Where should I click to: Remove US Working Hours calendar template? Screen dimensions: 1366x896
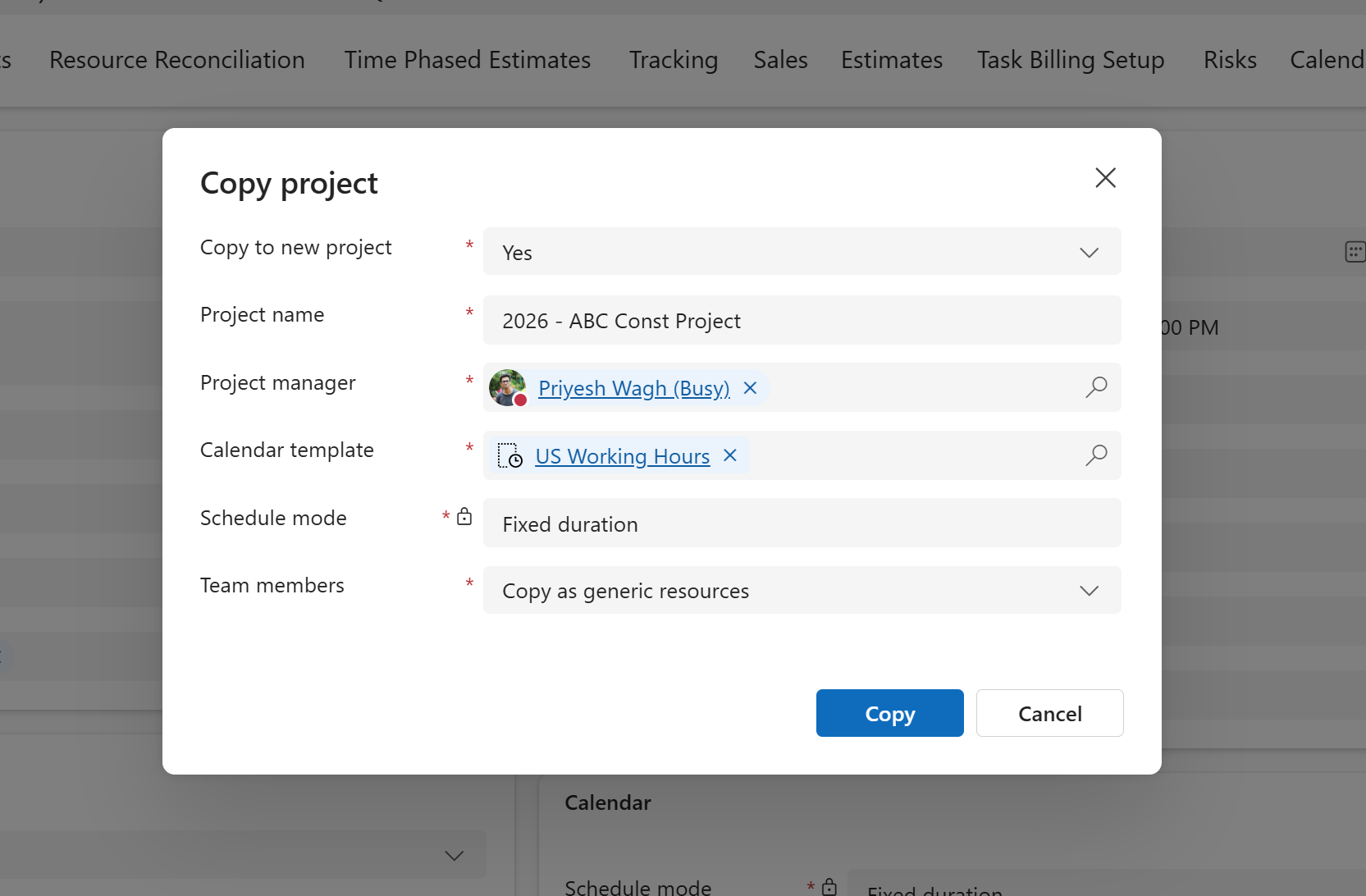pyautogui.click(x=729, y=455)
